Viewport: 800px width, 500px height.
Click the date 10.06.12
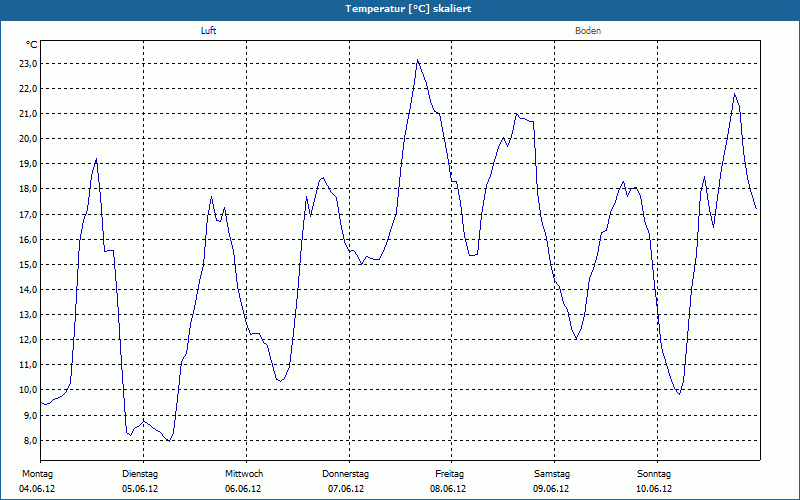click(654, 489)
